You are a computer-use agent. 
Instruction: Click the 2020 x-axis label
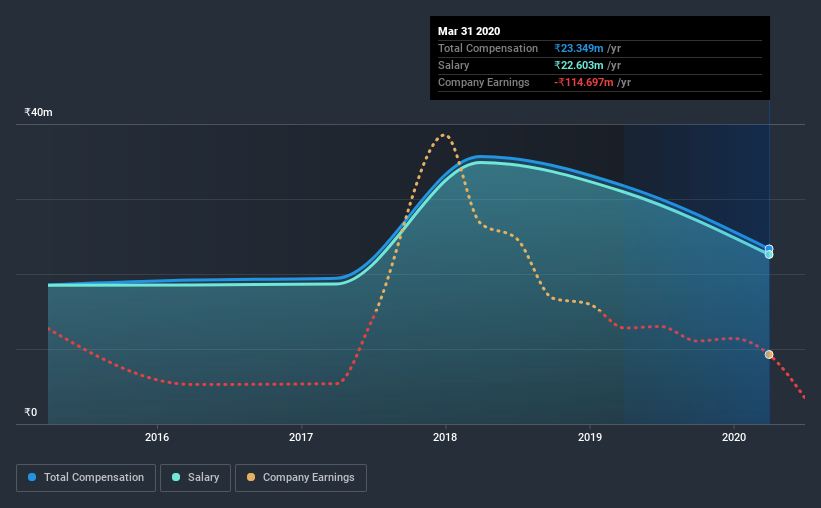tap(734, 437)
